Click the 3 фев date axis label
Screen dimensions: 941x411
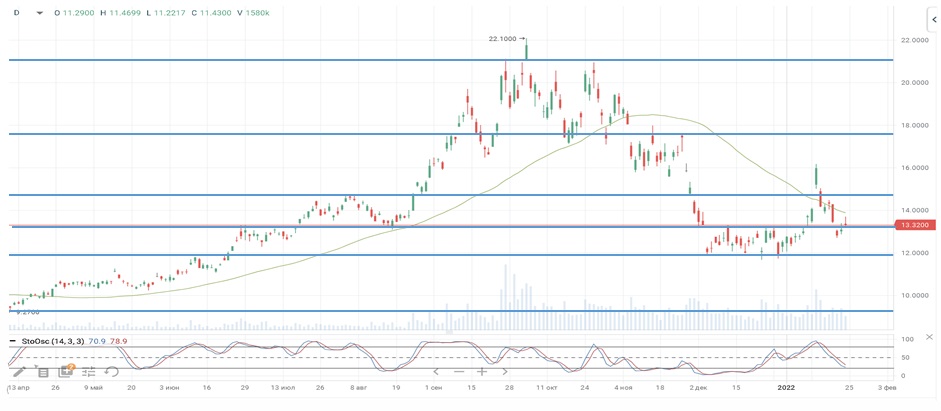pos(885,388)
